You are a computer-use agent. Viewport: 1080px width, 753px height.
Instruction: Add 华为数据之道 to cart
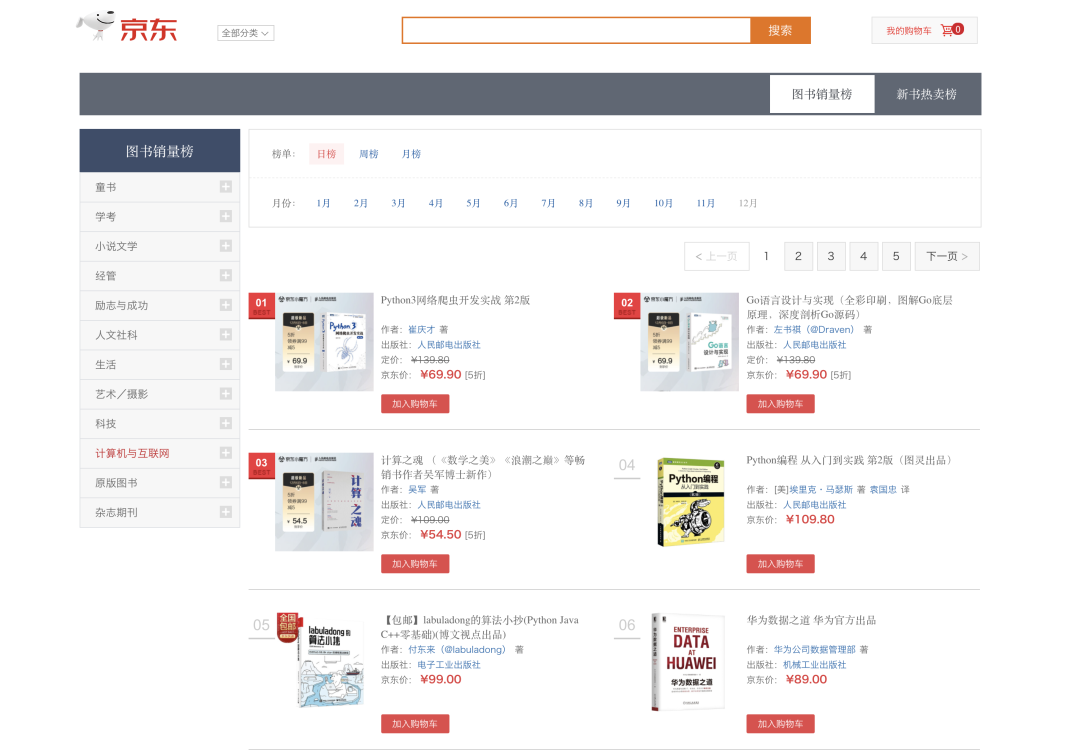pos(780,723)
